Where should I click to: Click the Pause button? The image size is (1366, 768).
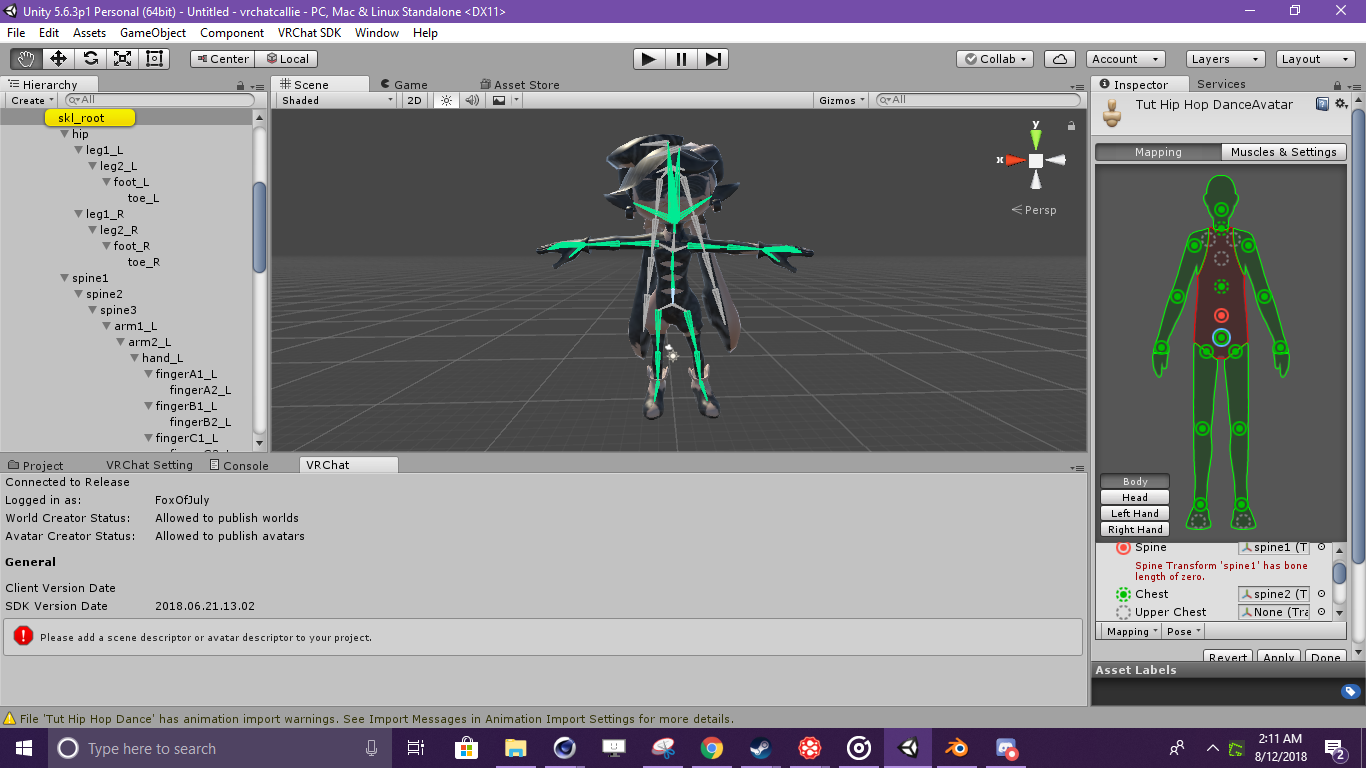tap(681, 59)
